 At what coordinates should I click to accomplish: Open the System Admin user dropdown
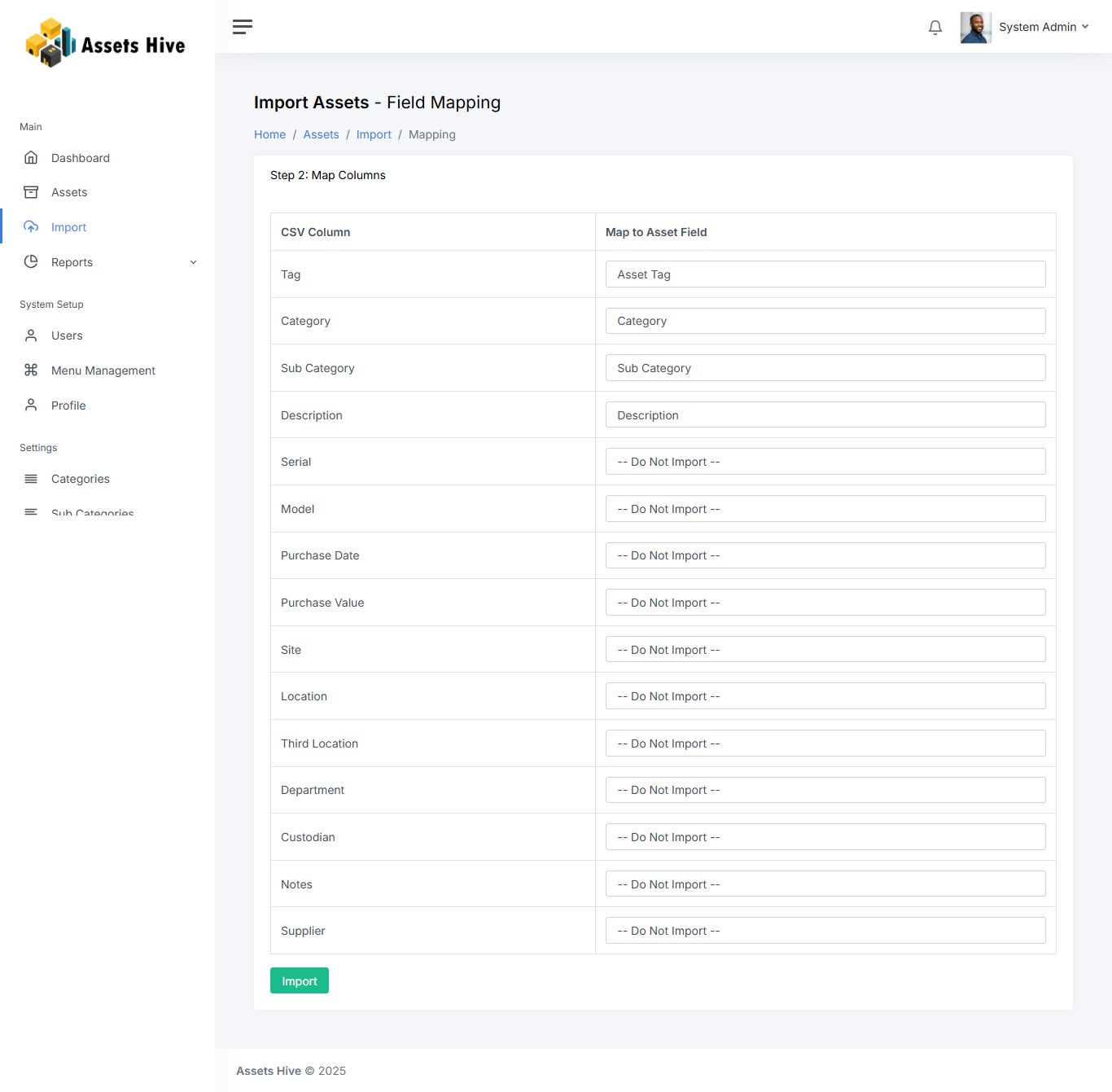click(x=1043, y=27)
